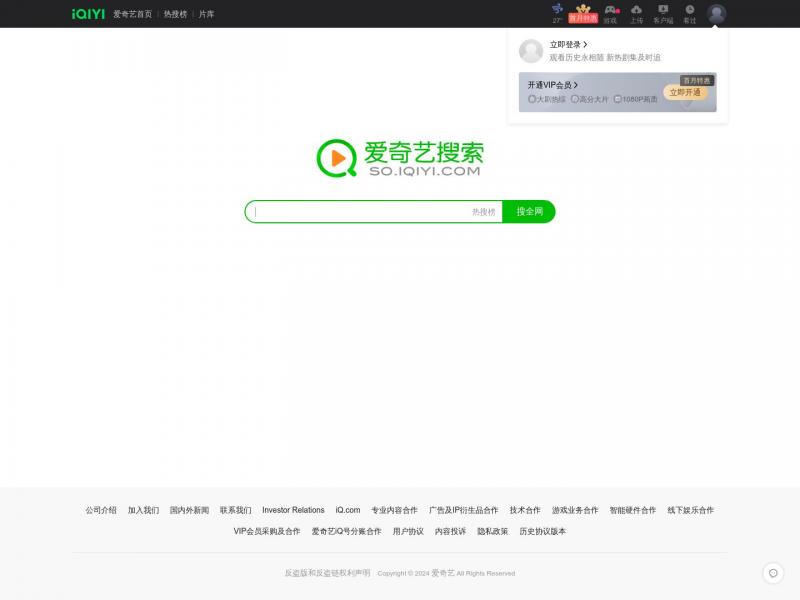Go to 爱奇艺首页 in the top nav
The width and height of the screenshot is (800, 600).
tap(133, 14)
